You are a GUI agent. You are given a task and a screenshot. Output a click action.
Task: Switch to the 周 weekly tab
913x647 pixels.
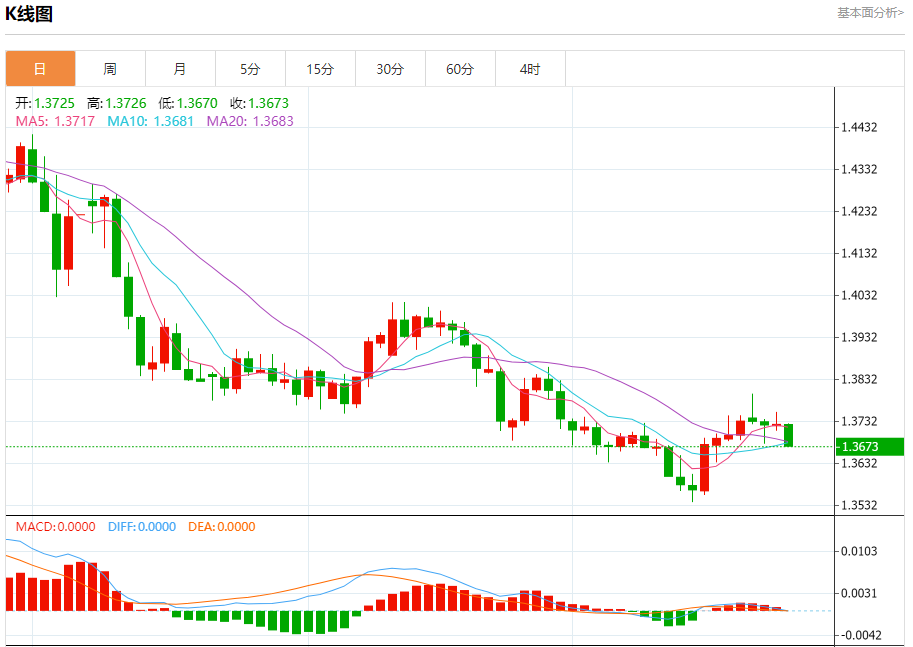click(x=110, y=69)
